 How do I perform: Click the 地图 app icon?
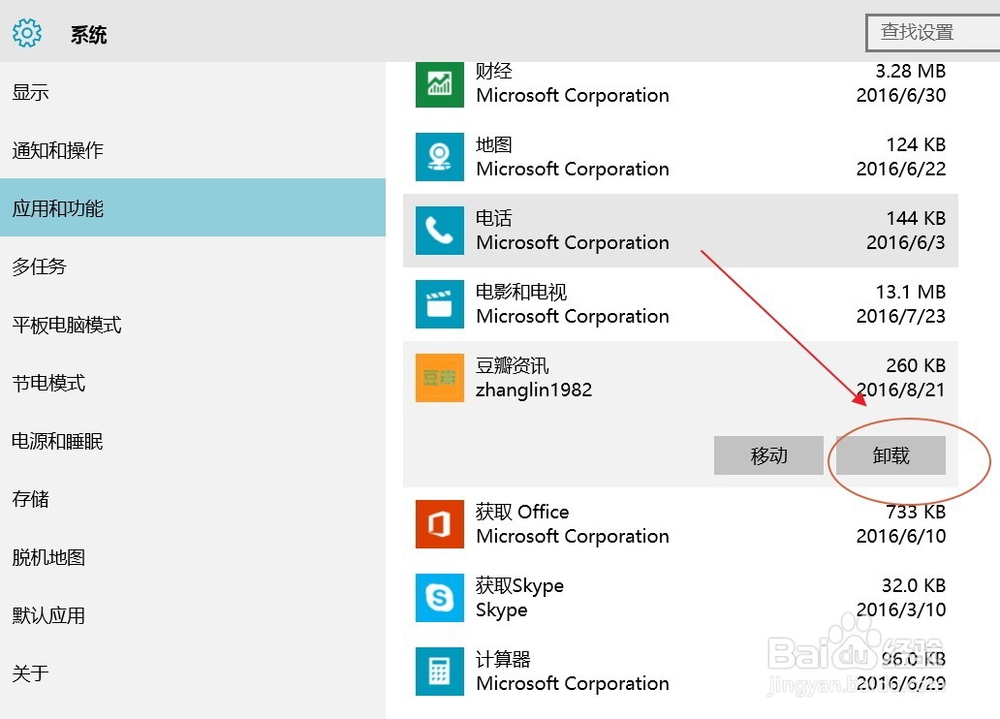tap(440, 157)
